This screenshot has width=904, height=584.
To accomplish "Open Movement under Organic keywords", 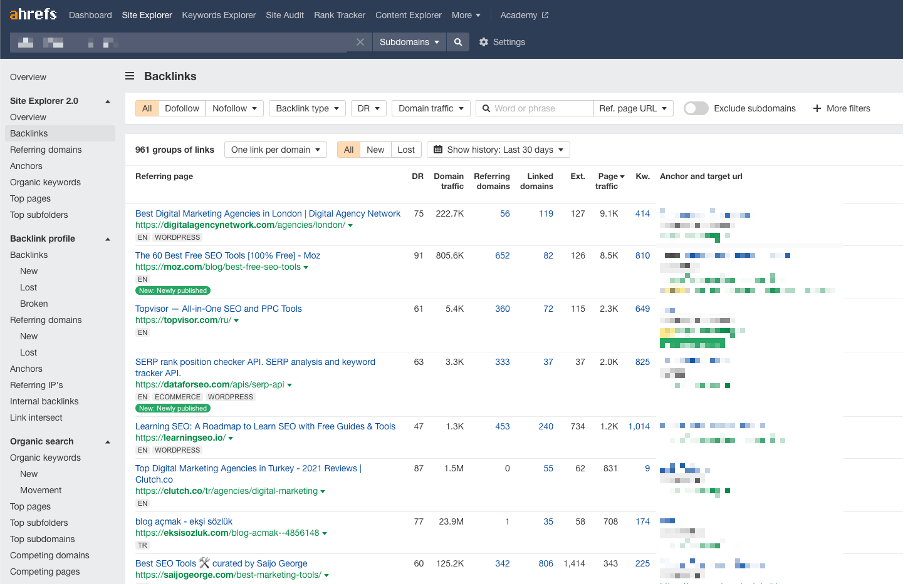I will click(41, 490).
